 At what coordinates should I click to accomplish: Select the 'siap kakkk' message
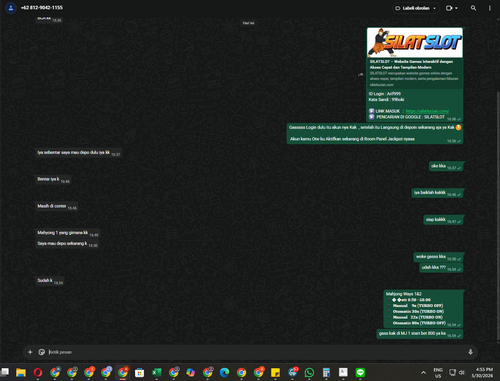point(443,220)
